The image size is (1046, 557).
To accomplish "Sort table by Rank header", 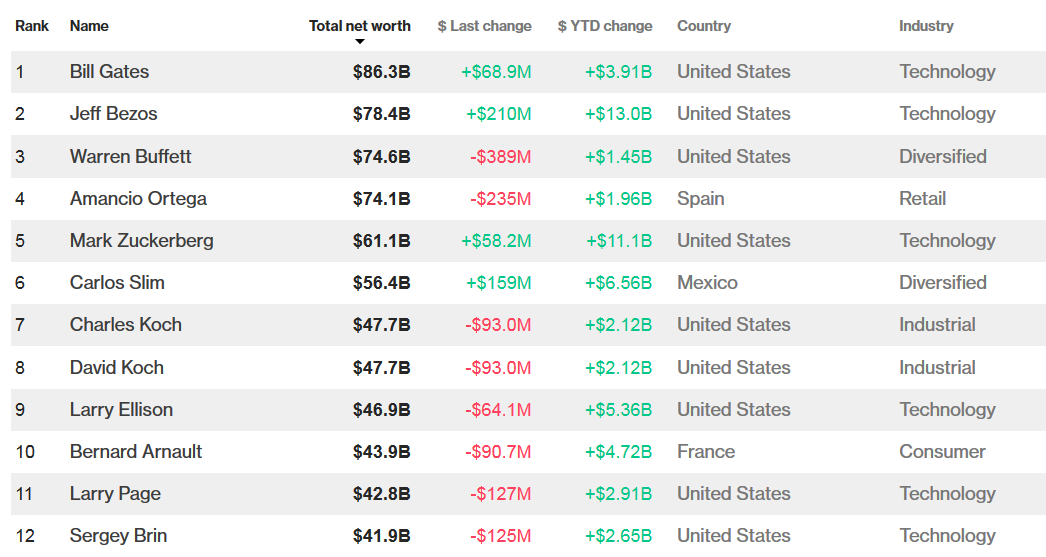I will [x=31, y=26].
